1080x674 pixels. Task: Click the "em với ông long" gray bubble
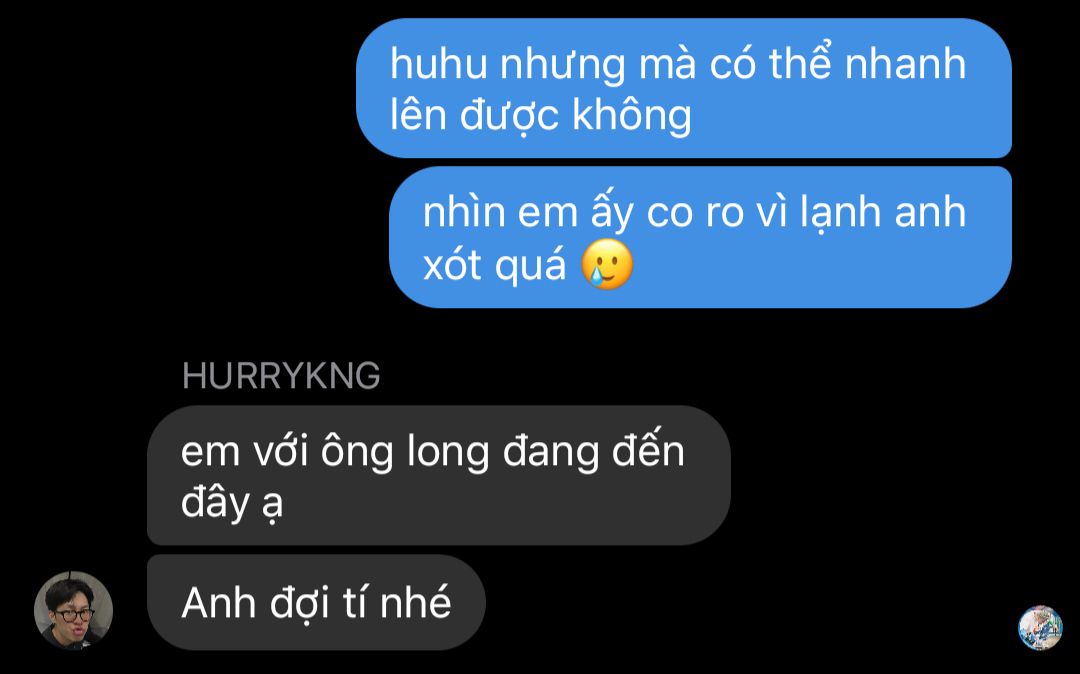[x=439, y=475]
